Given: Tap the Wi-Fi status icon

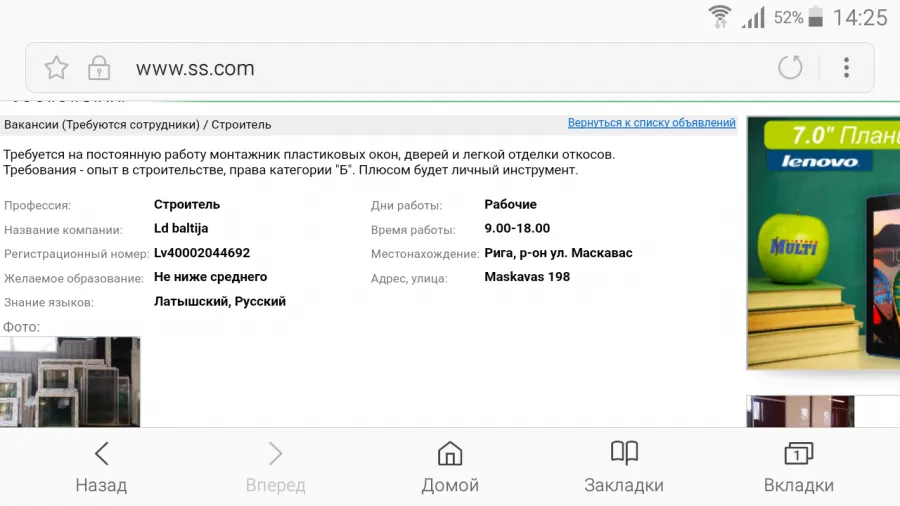Looking at the screenshot, I should pyautogui.click(x=719, y=17).
